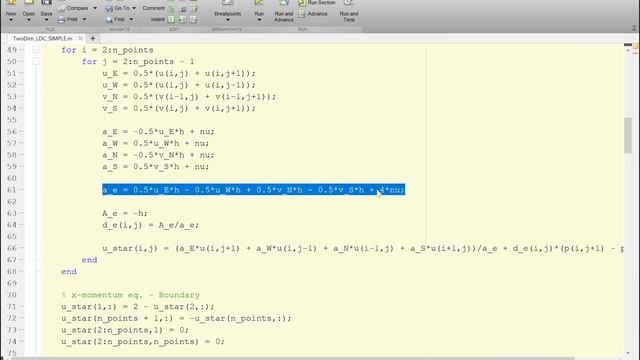Image resolution: width=640 pixels, height=360 pixels.
Task: Expand the Find dropdown arrow
Action: [131, 19]
